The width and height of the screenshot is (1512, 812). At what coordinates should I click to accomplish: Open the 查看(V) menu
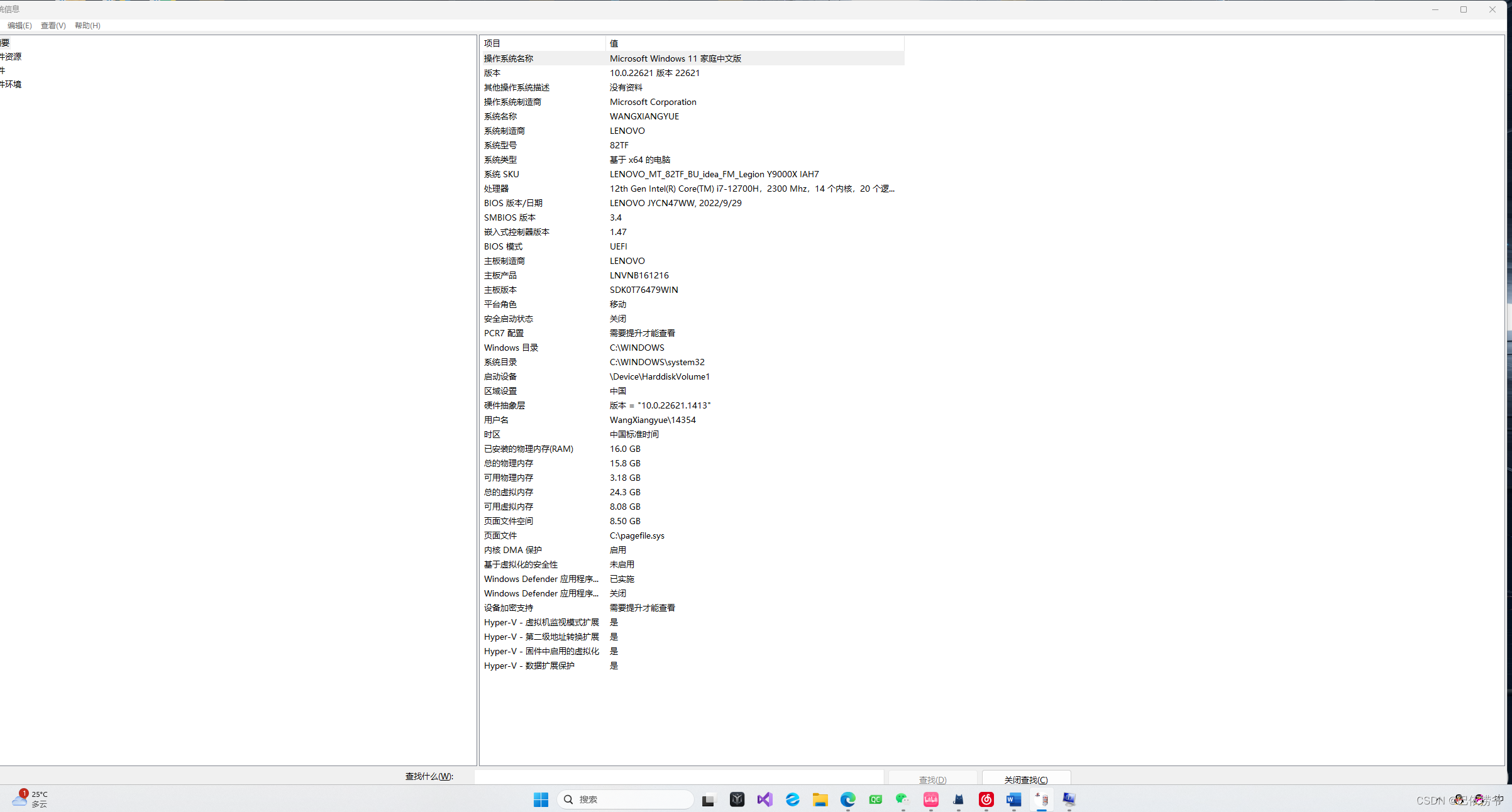[x=53, y=26]
